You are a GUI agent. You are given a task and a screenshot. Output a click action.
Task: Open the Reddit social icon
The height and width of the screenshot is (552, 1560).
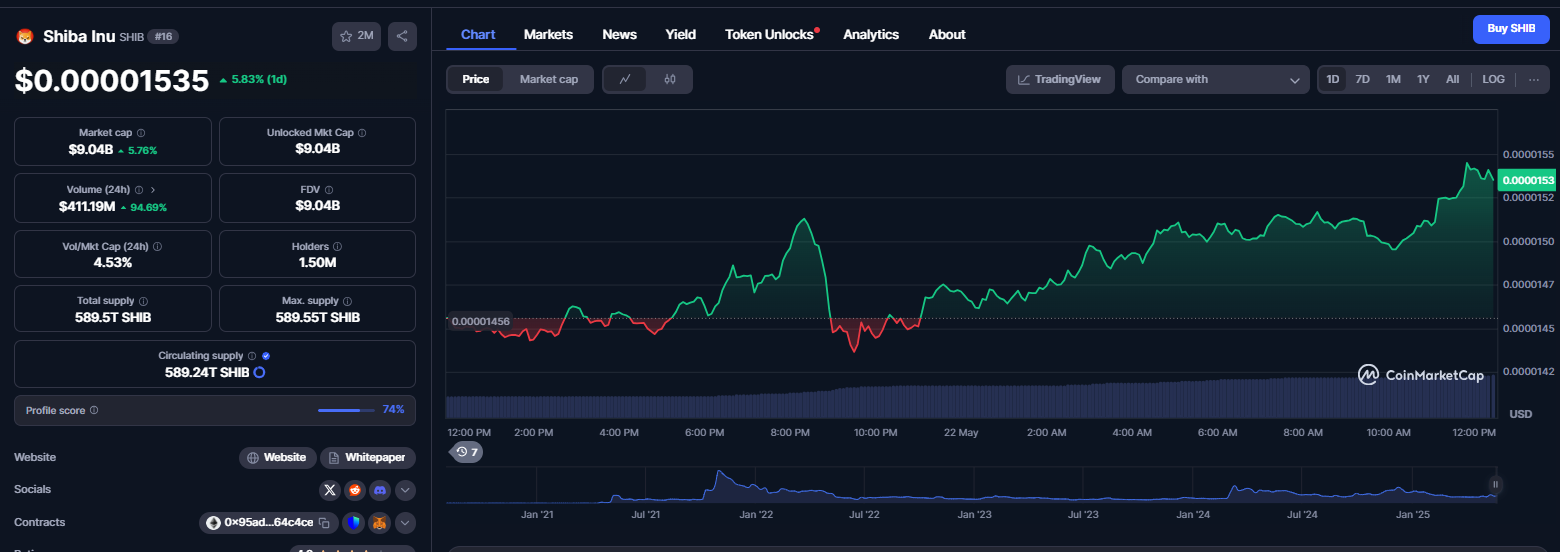click(355, 490)
